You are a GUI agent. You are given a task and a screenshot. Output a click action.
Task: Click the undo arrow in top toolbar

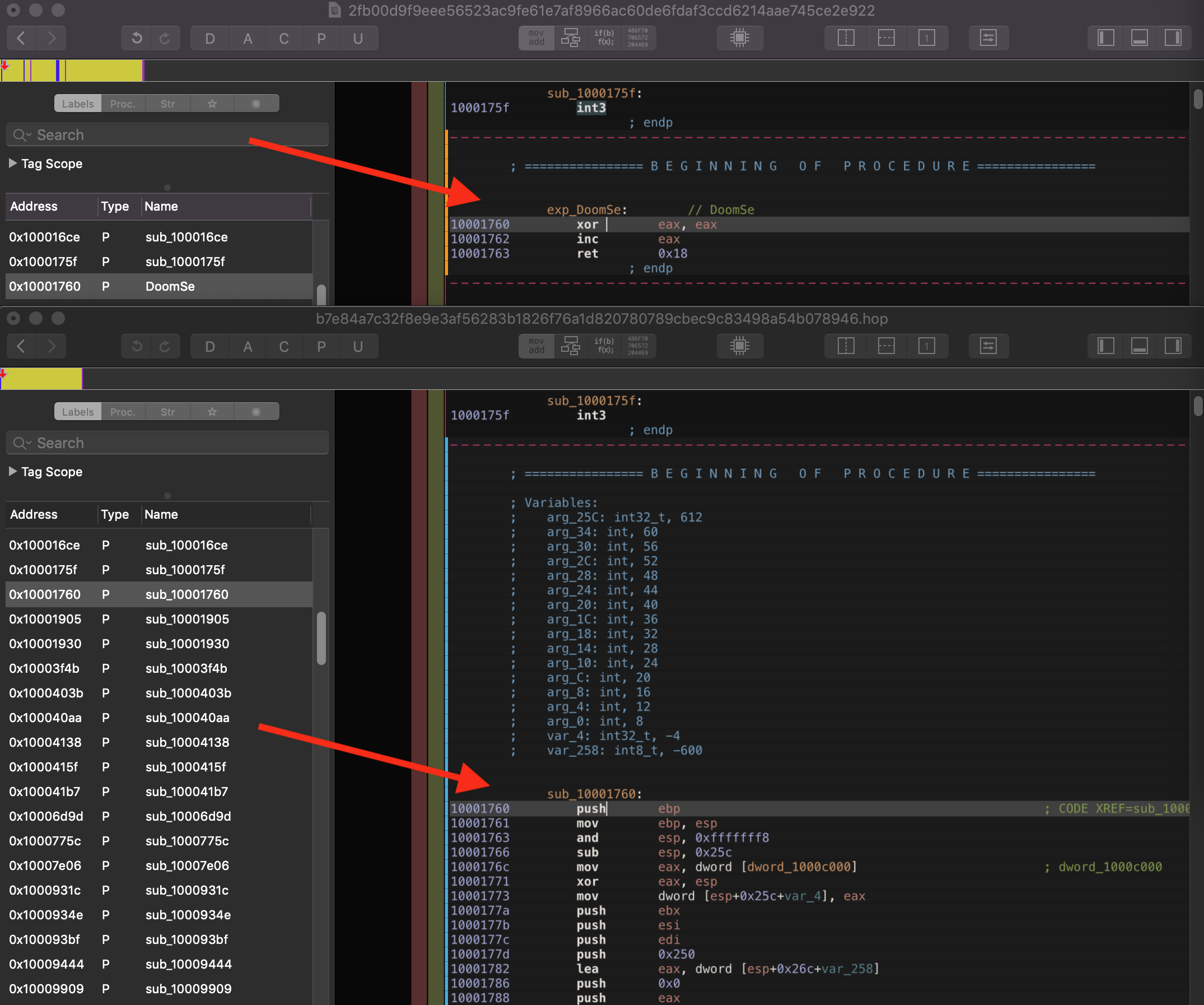(x=137, y=38)
